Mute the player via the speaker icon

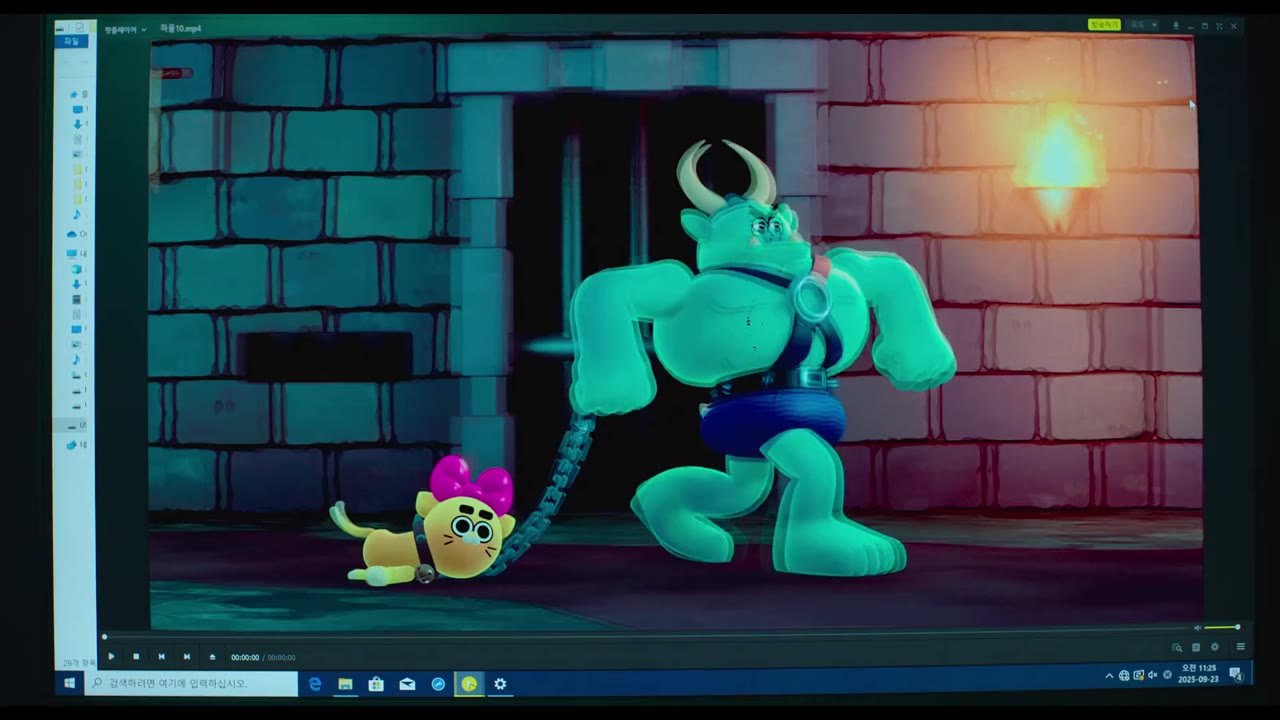tap(1198, 628)
